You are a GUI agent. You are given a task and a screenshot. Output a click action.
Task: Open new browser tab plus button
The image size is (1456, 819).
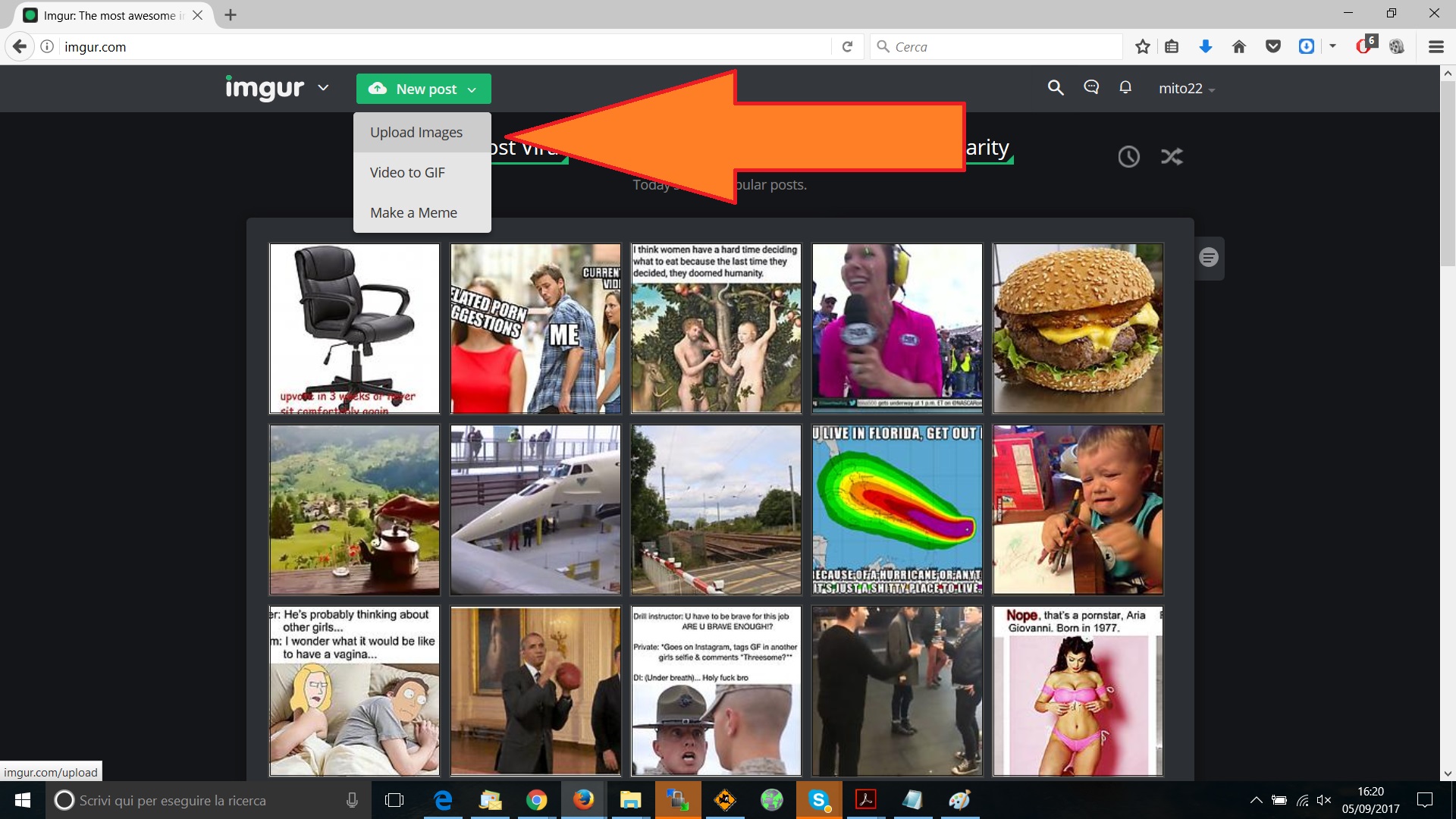231,15
